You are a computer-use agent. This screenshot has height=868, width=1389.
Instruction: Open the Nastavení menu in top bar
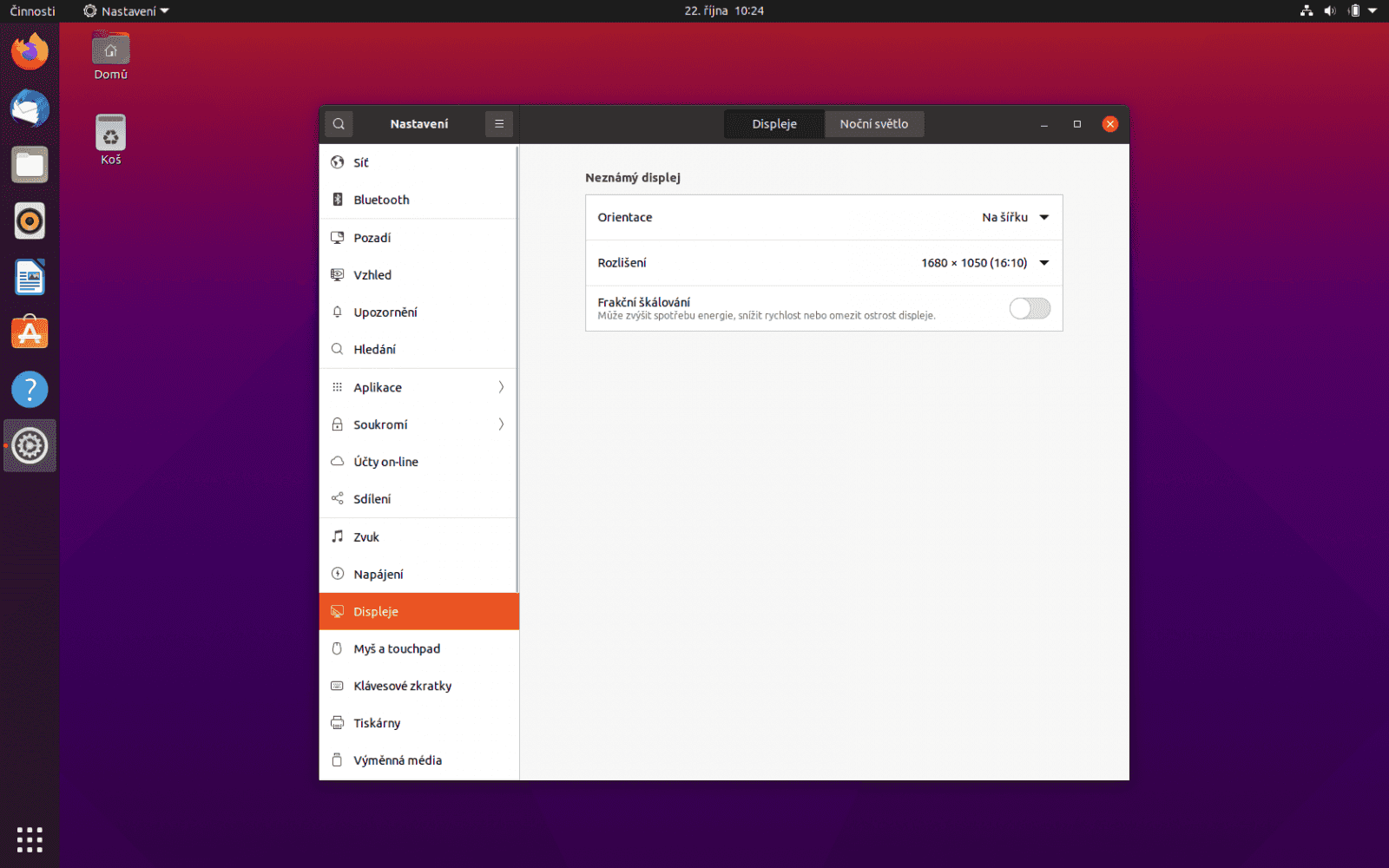[125, 10]
